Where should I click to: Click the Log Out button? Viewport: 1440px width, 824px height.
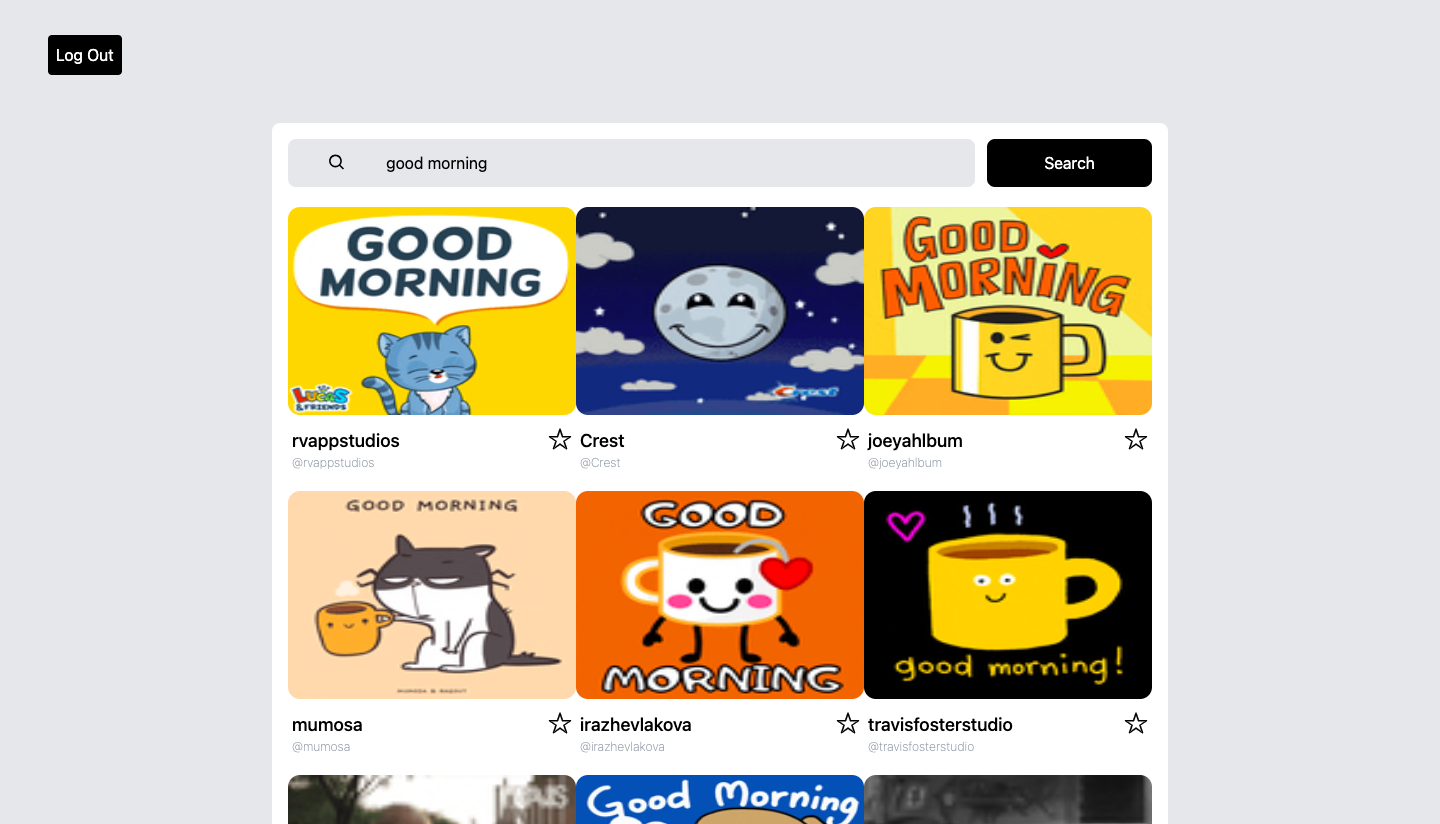[x=84, y=55]
